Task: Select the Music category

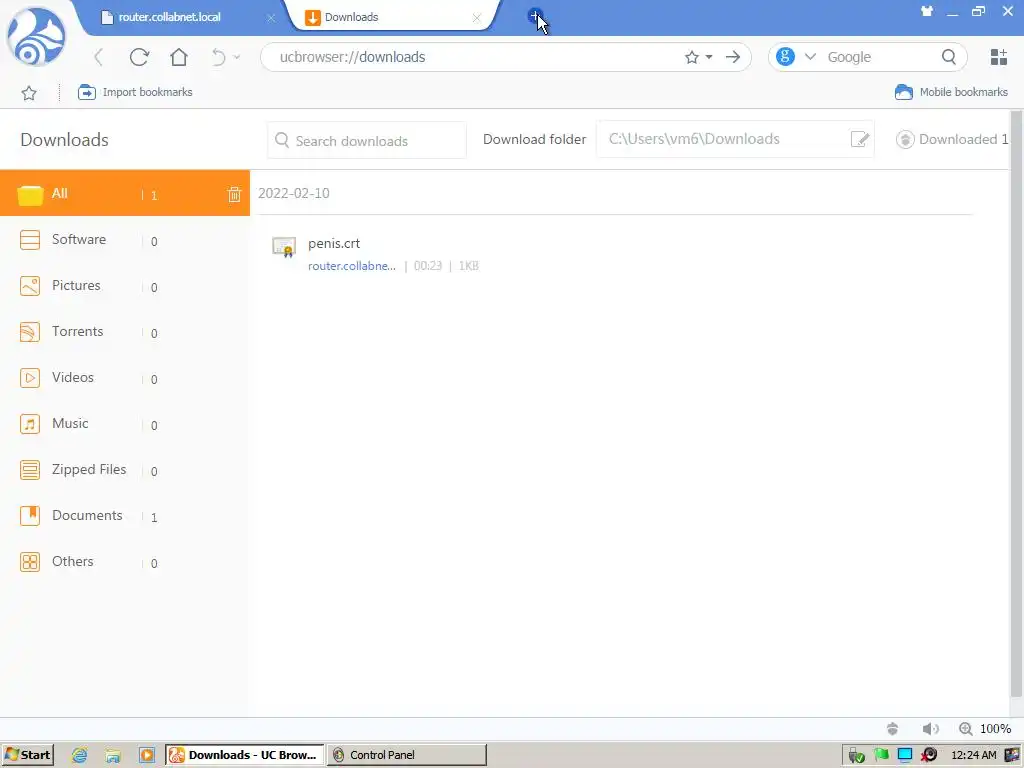Action: (125, 424)
